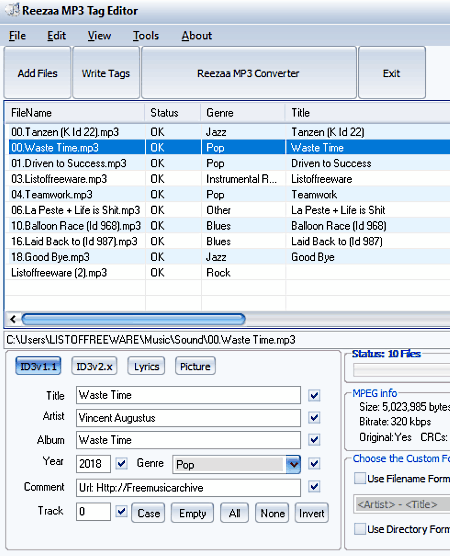Click the All button
This screenshot has height=556, width=450.
(x=234, y=513)
